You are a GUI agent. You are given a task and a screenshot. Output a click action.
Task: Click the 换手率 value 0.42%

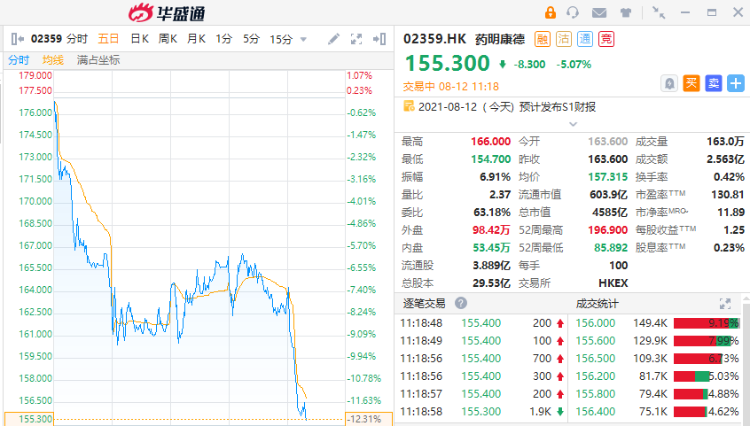pyautogui.click(x=729, y=176)
